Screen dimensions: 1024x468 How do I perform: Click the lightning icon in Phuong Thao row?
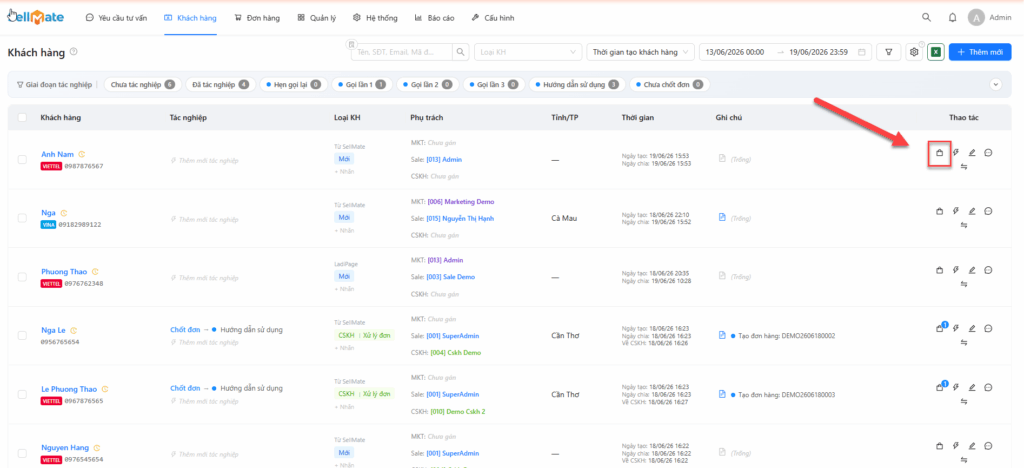pyautogui.click(x=955, y=270)
